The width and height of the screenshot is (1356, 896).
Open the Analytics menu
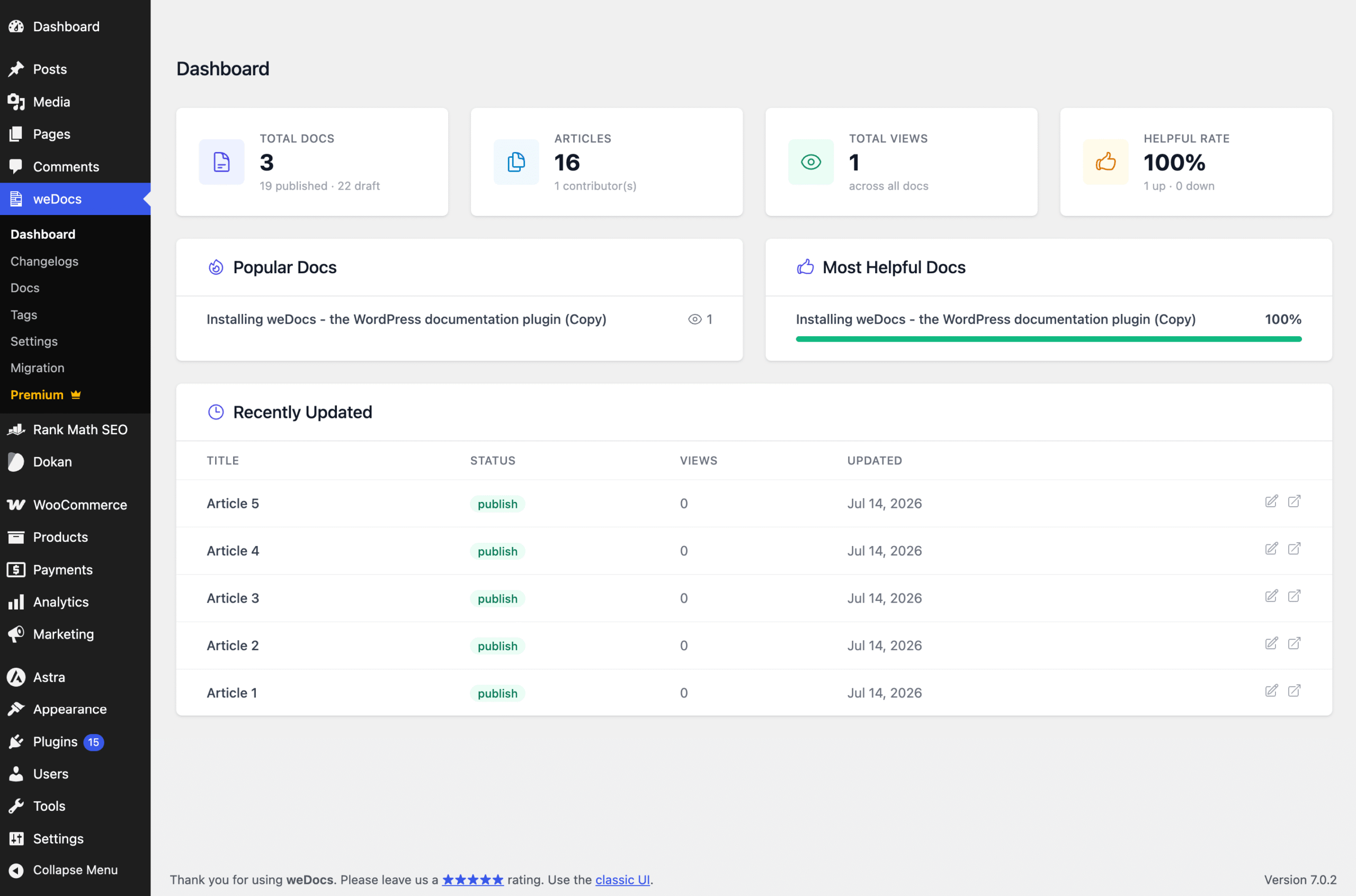click(x=75, y=602)
